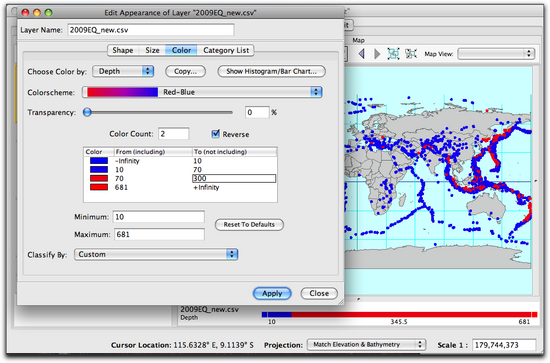Click Reset To Defaults

[x=249, y=224]
